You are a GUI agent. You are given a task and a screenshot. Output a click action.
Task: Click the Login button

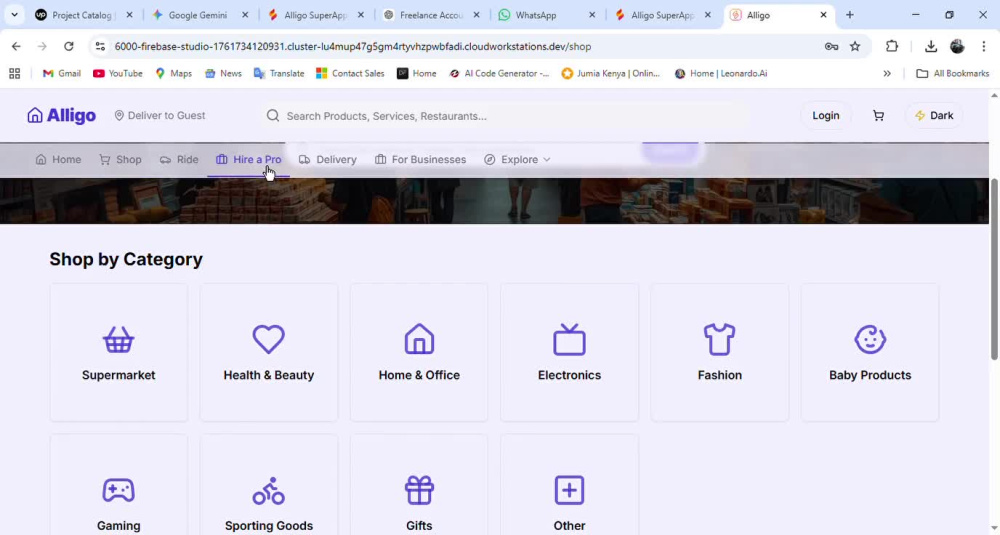point(825,115)
